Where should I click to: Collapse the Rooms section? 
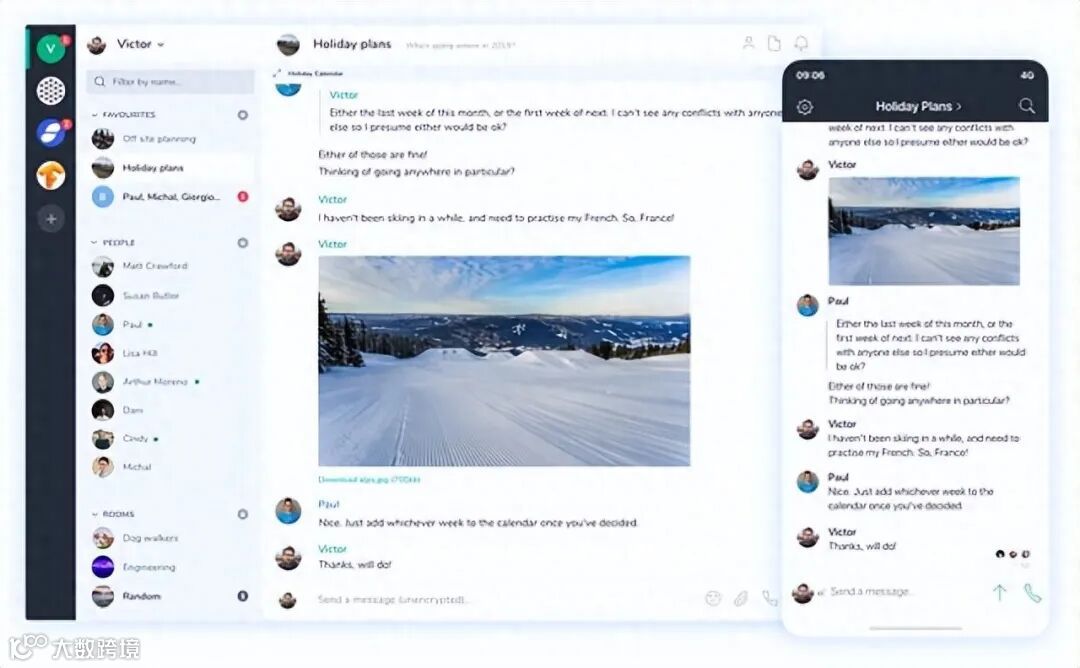[x=94, y=514]
